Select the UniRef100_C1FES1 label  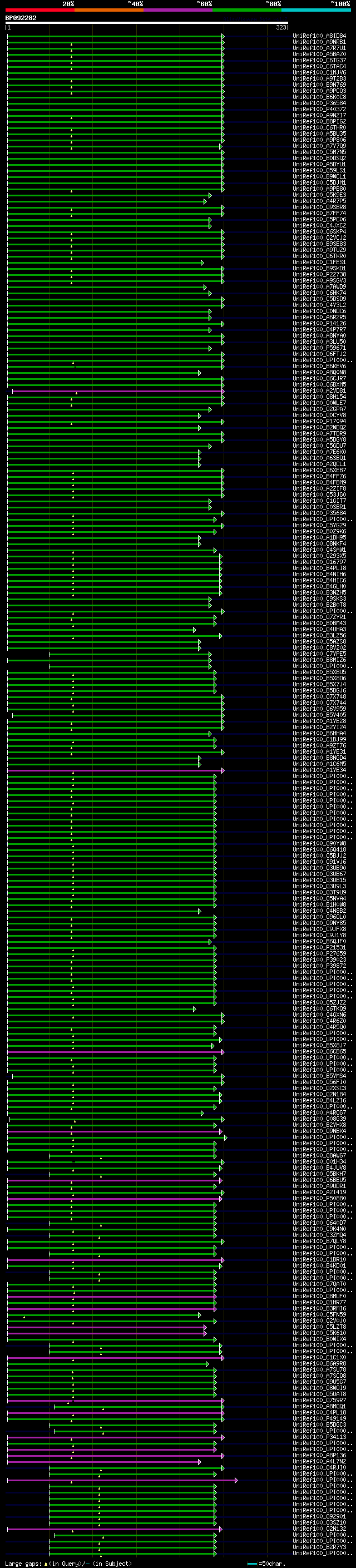point(319,263)
